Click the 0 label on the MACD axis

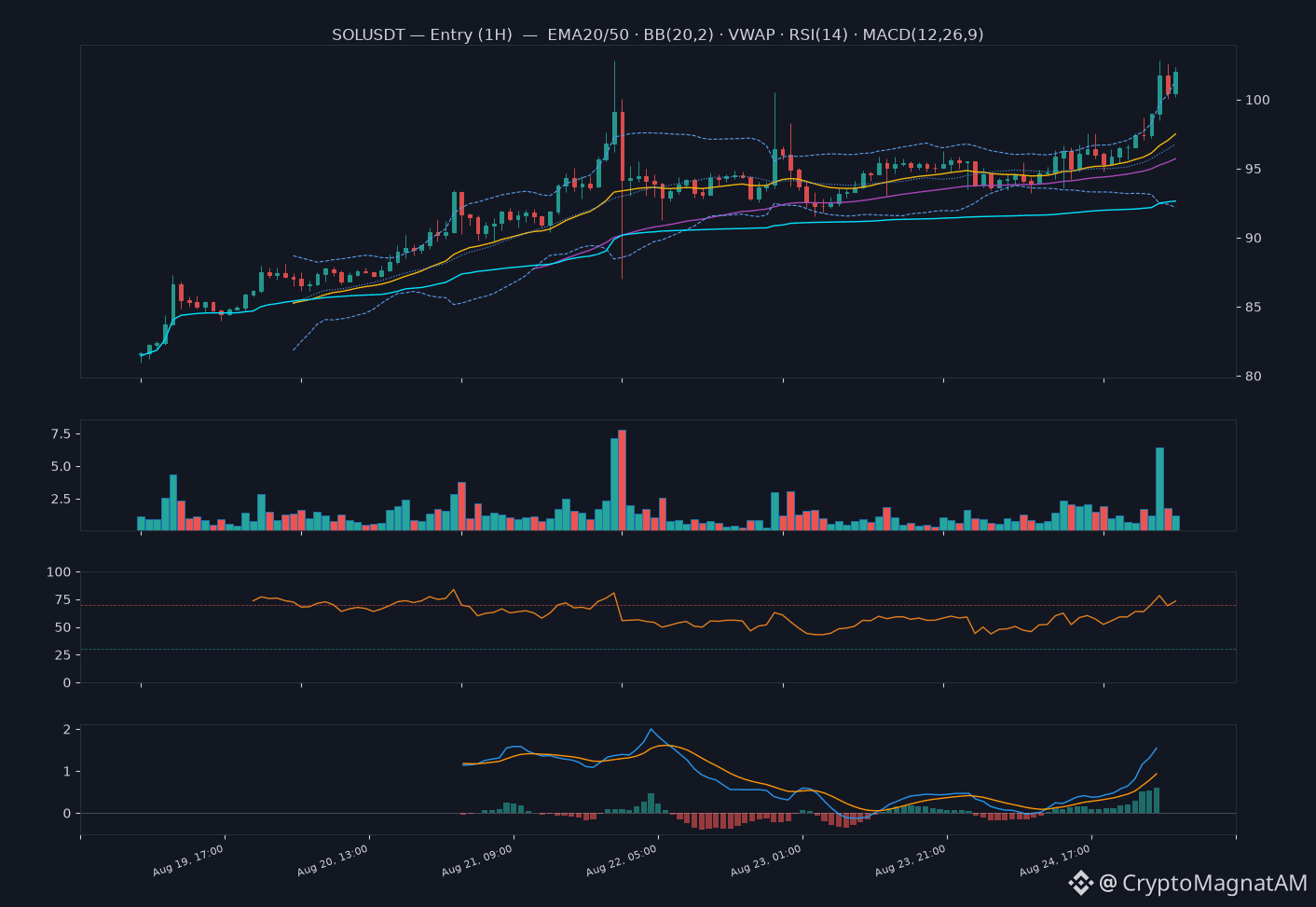tap(67, 813)
